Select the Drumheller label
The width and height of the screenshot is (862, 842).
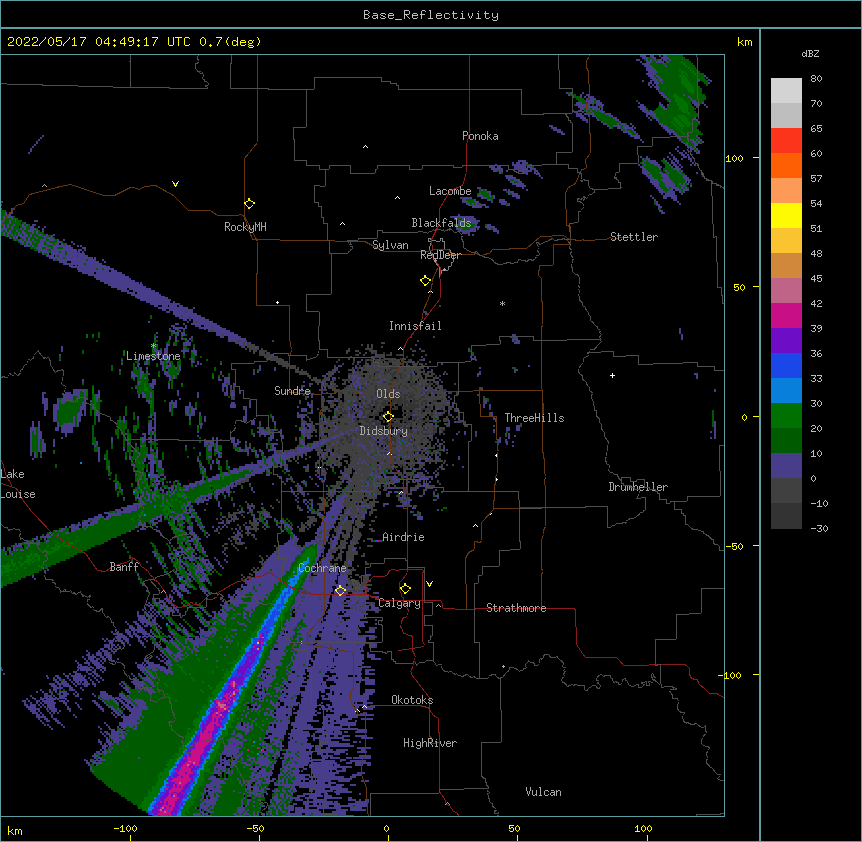tap(638, 487)
